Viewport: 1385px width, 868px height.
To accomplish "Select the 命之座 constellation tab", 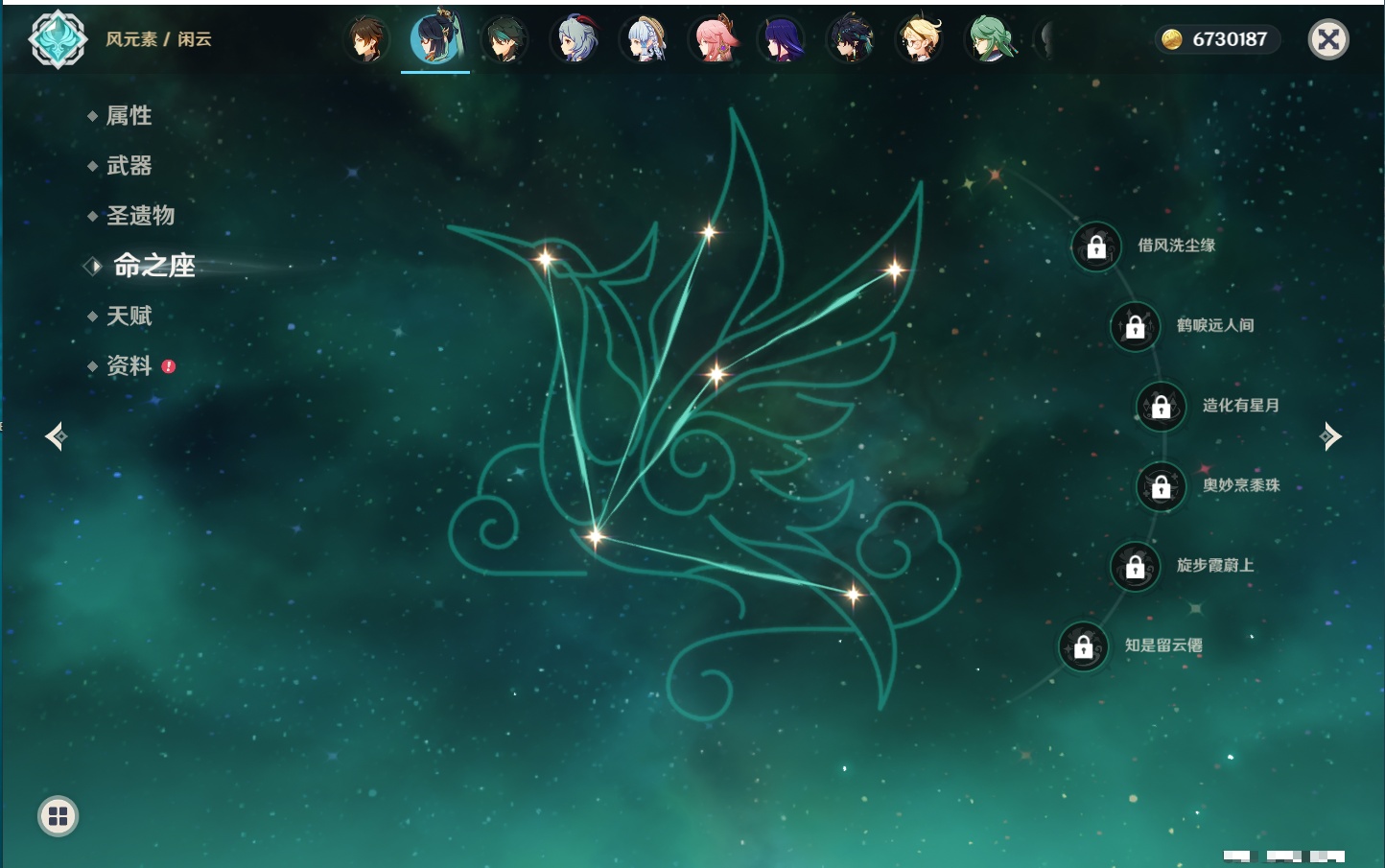I will 154,266.
